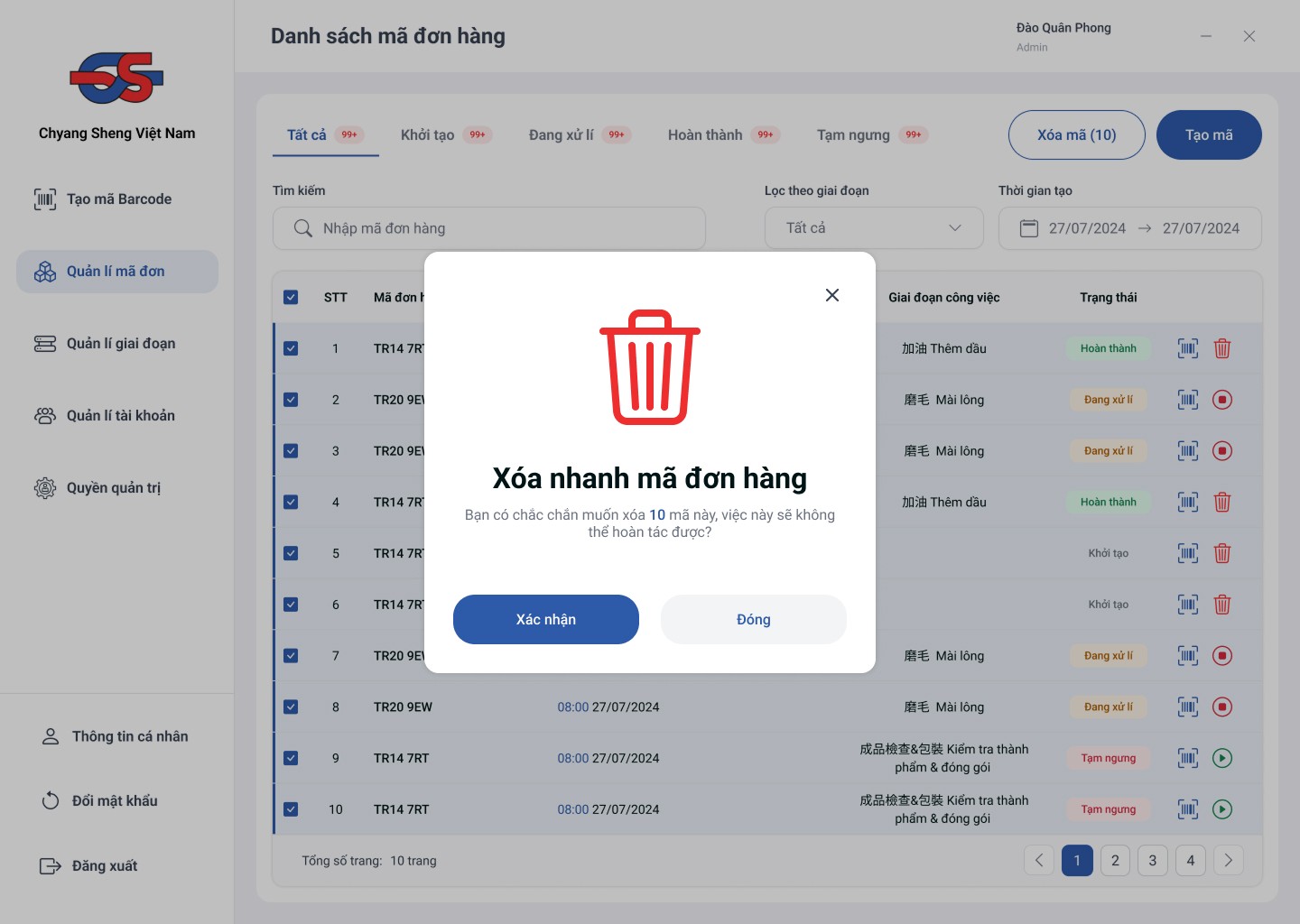Switch to Tạm ngưng tab

click(x=872, y=134)
